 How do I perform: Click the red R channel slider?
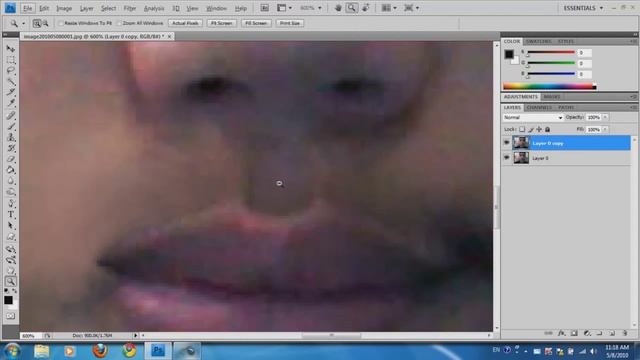point(551,53)
